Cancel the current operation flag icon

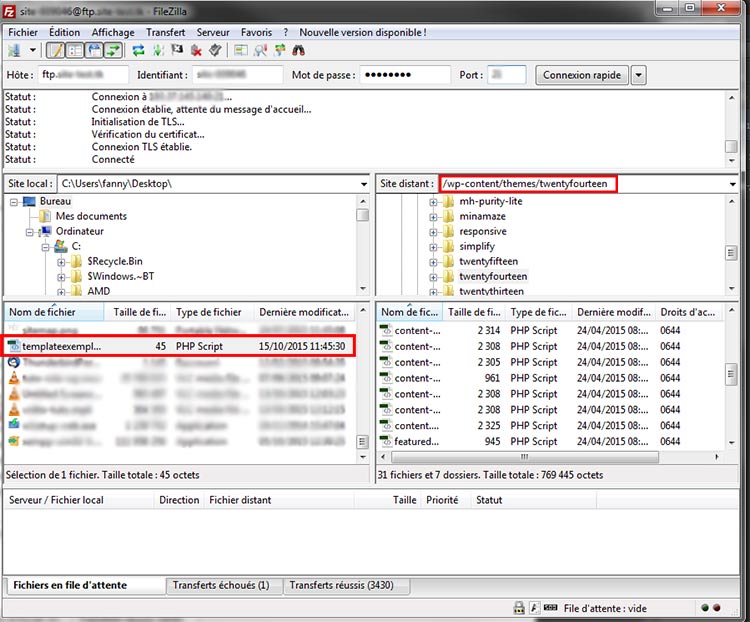click(x=177, y=49)
